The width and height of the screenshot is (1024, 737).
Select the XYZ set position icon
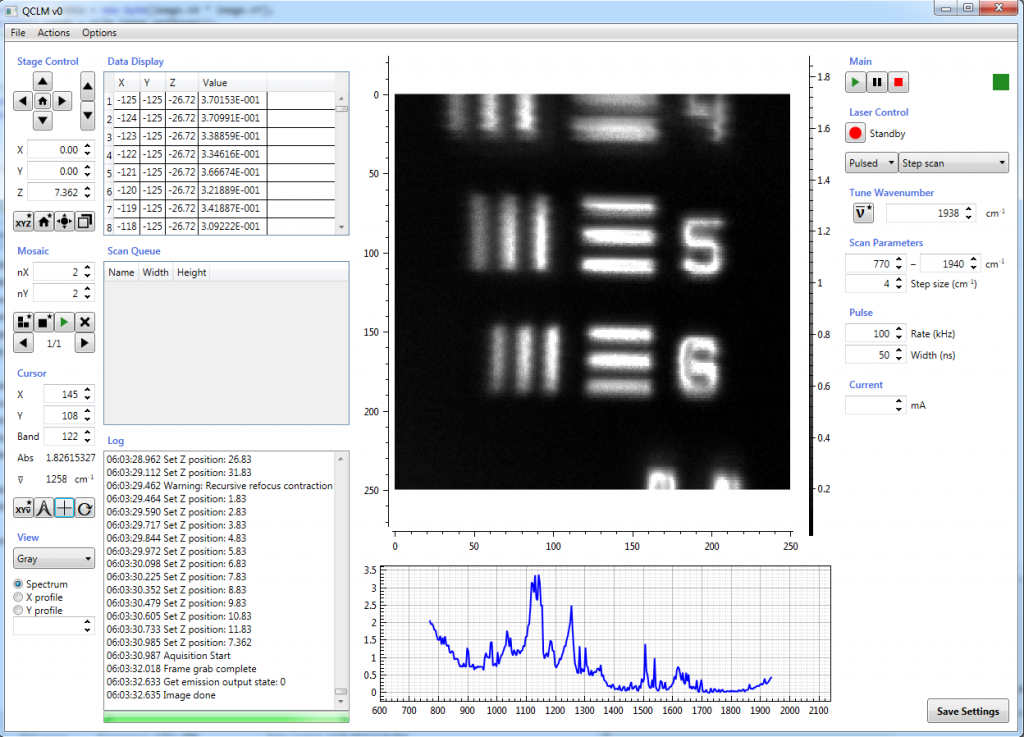click(23, 221)
